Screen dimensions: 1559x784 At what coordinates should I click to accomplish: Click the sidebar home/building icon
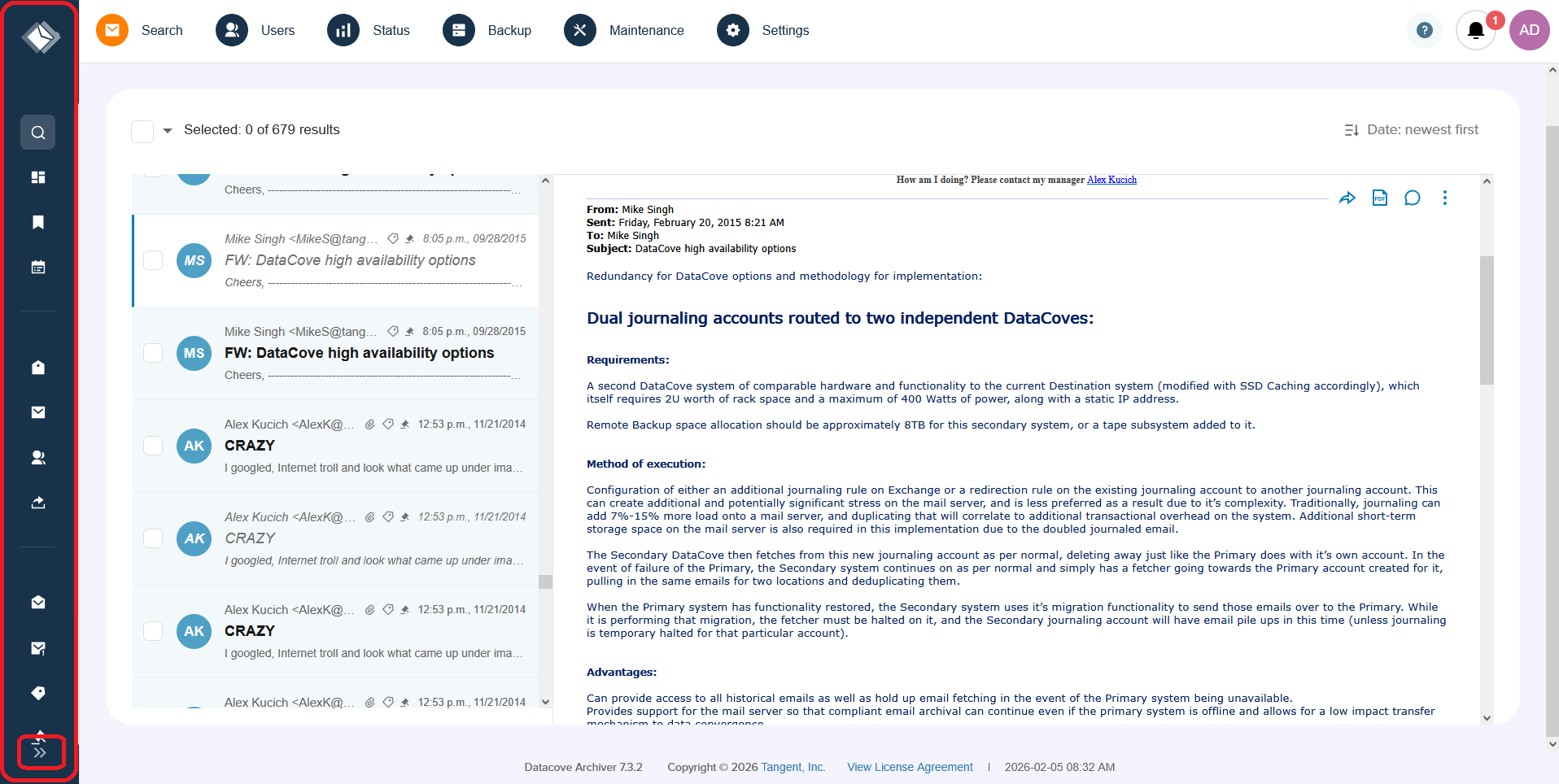click(38, 368)
